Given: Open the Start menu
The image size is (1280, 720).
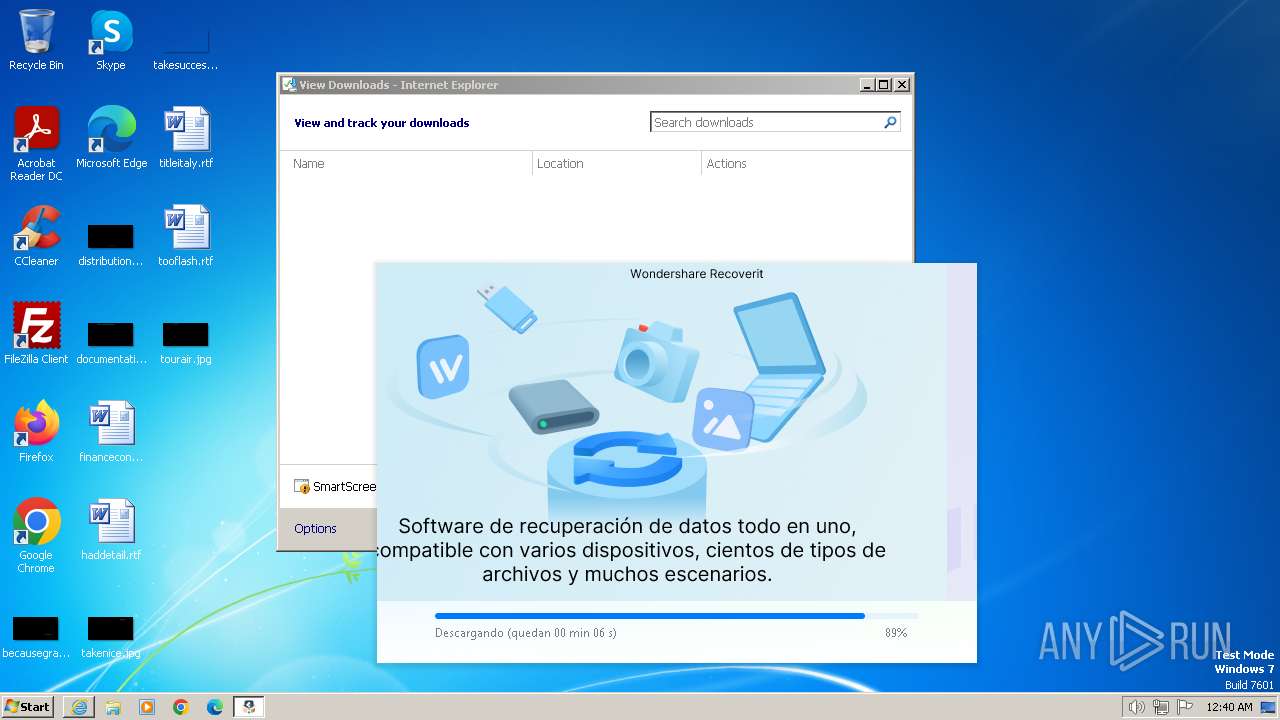Looking at the screenshot, I should (x=28, y=707).
